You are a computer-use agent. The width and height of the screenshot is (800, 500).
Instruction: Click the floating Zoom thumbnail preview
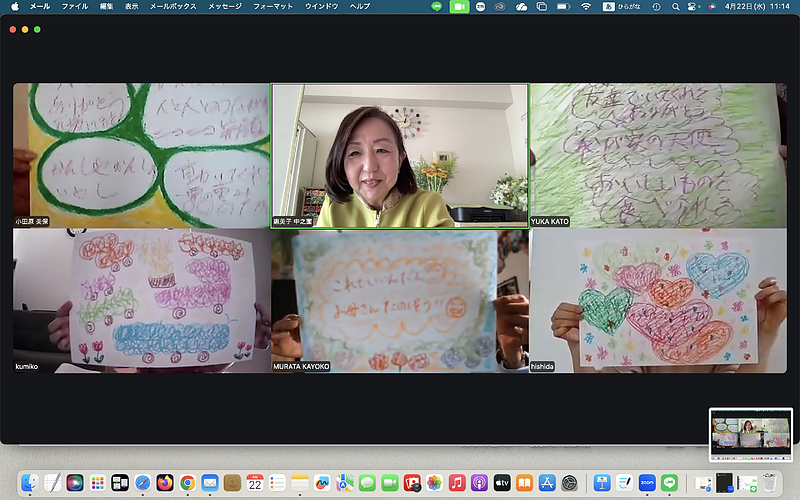point(750,434)
